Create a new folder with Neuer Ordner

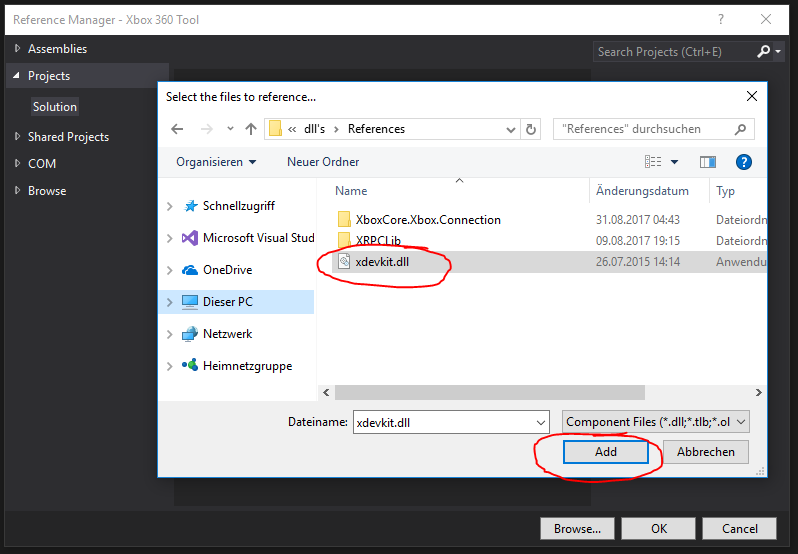(323, 162)
